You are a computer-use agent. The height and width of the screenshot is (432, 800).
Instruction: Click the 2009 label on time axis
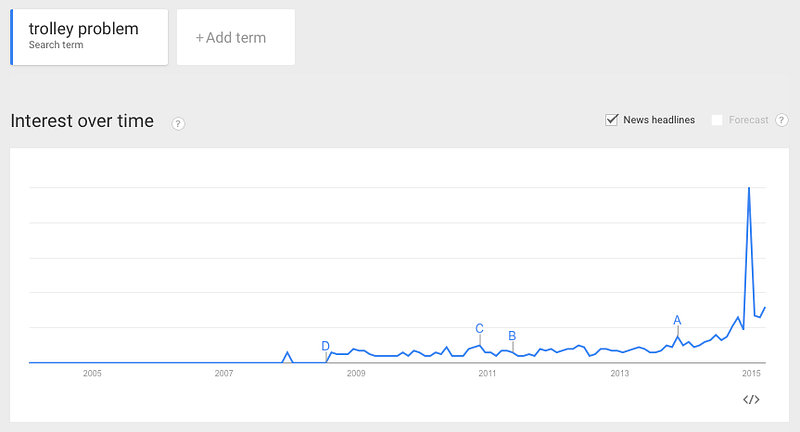click(356, 373)
